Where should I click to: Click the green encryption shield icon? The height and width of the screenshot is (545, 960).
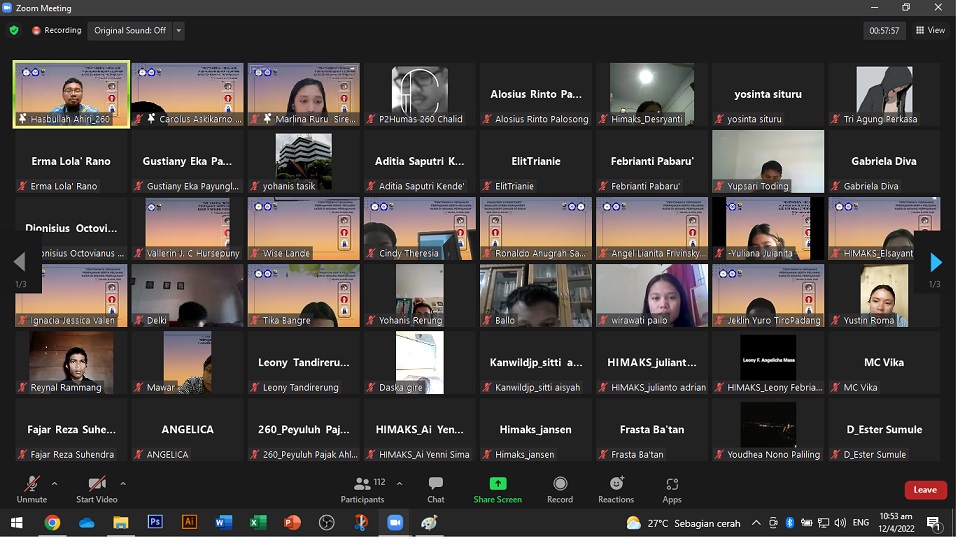point(14,31)
